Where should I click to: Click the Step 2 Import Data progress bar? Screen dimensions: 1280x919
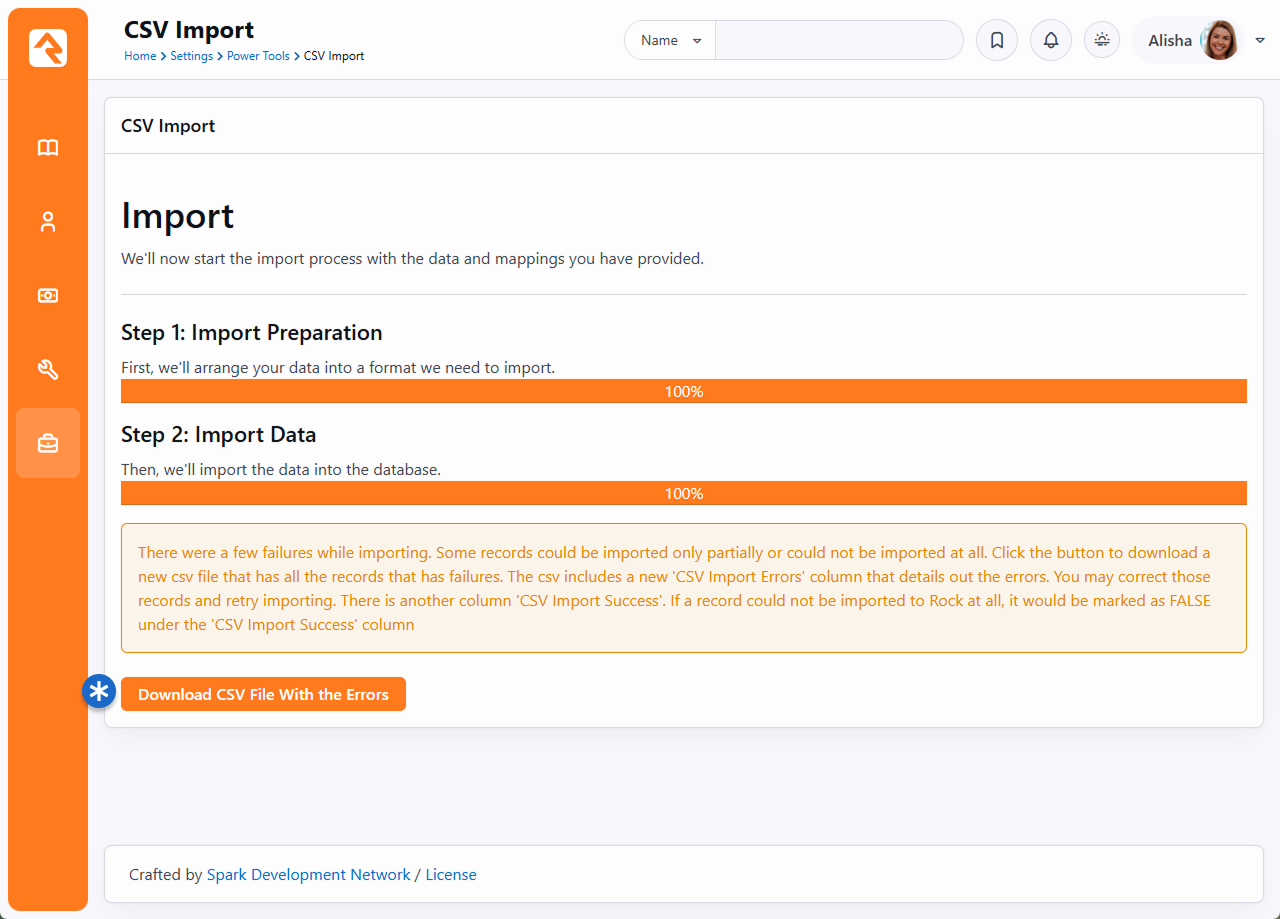coord(683,493)
